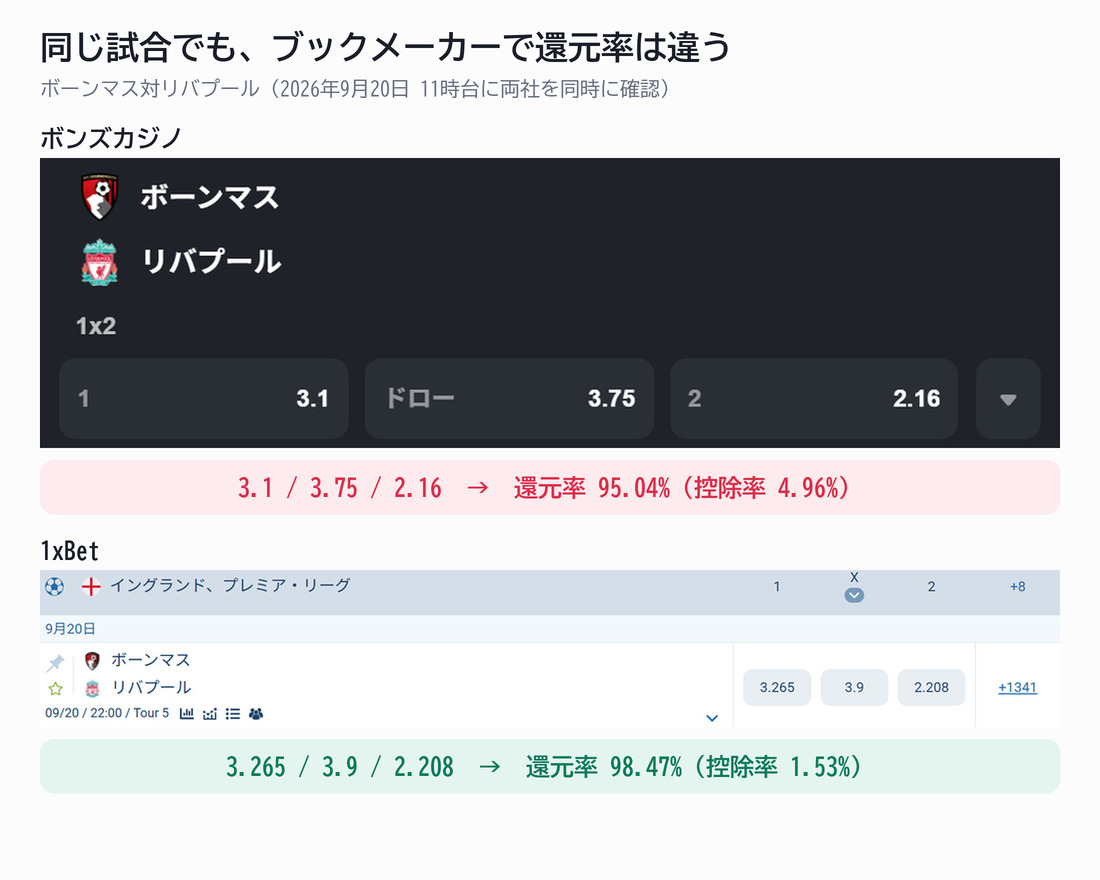This screenshot has width=1100, height=880.
Task: Click リバプール team name in 1xBet row
Action: coord(151,688)
